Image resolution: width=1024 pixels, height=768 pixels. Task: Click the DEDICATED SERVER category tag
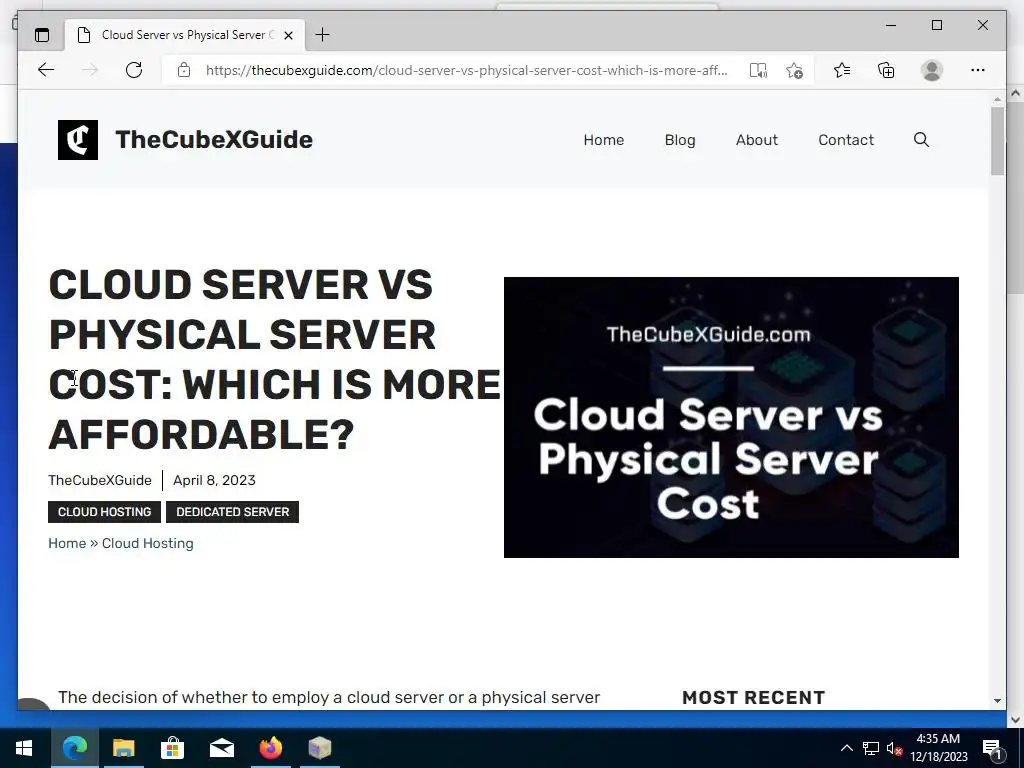point(232,512)
